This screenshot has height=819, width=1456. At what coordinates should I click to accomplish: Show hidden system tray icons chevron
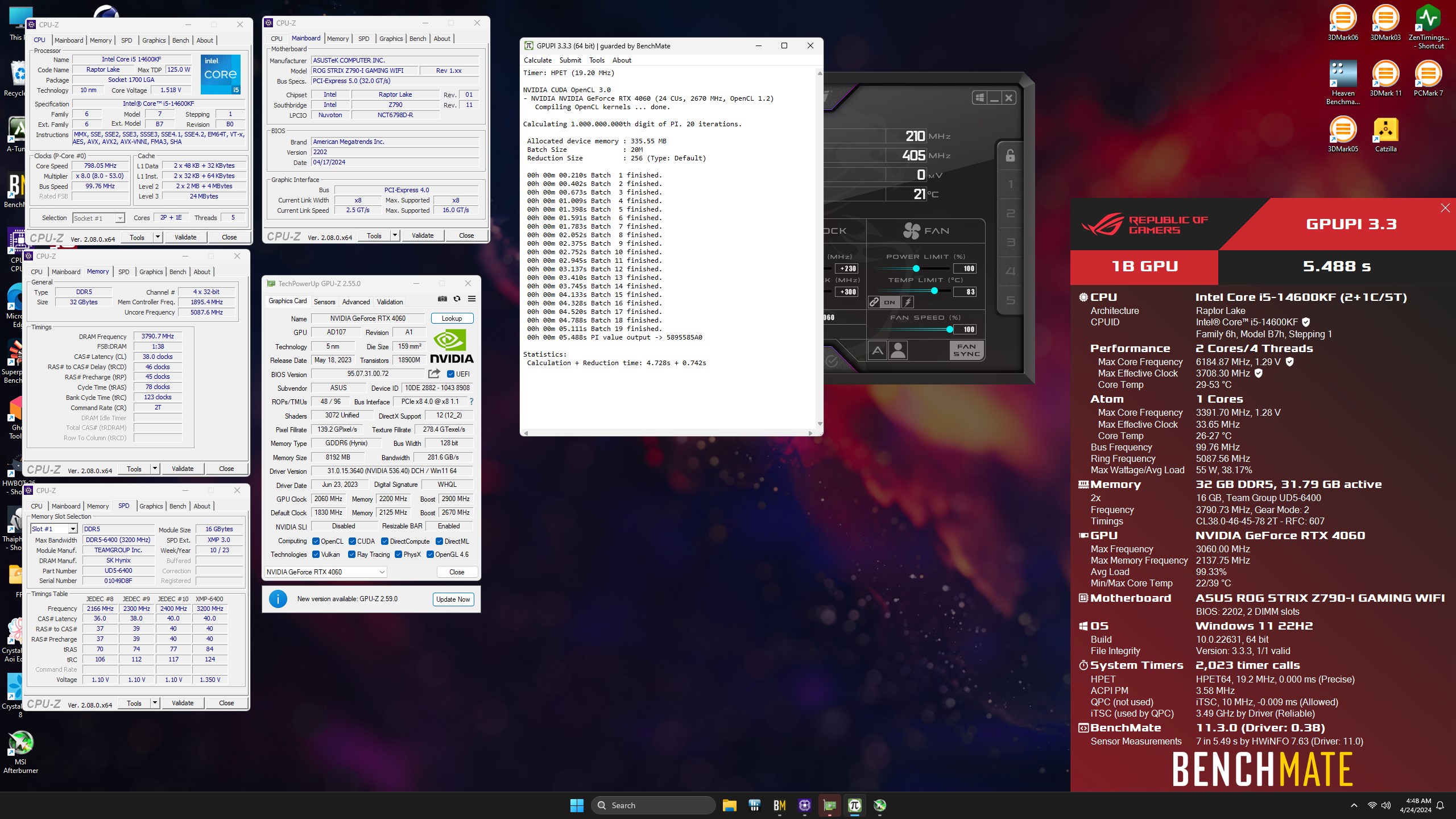point(1354,805)
